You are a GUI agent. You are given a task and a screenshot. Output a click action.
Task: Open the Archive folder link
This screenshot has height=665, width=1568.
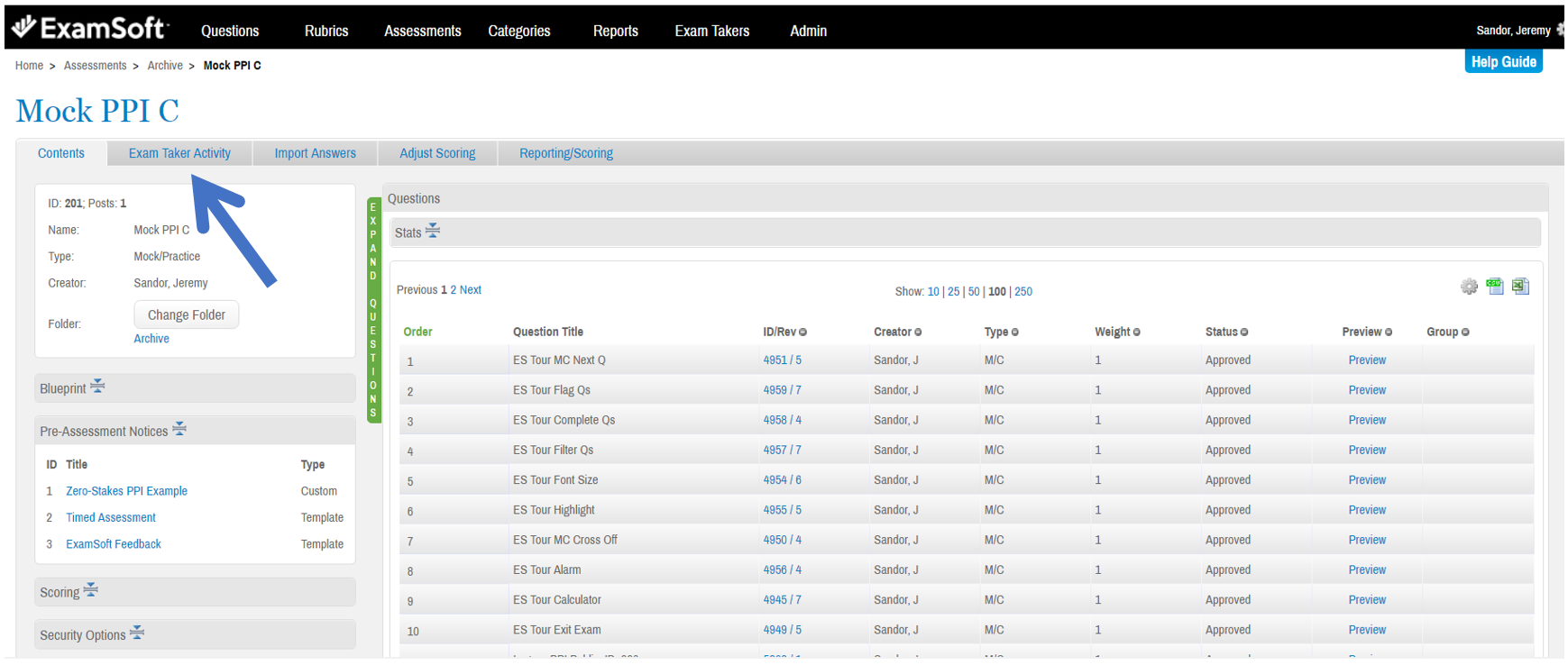pyautogui.click(x=151, y=339)
